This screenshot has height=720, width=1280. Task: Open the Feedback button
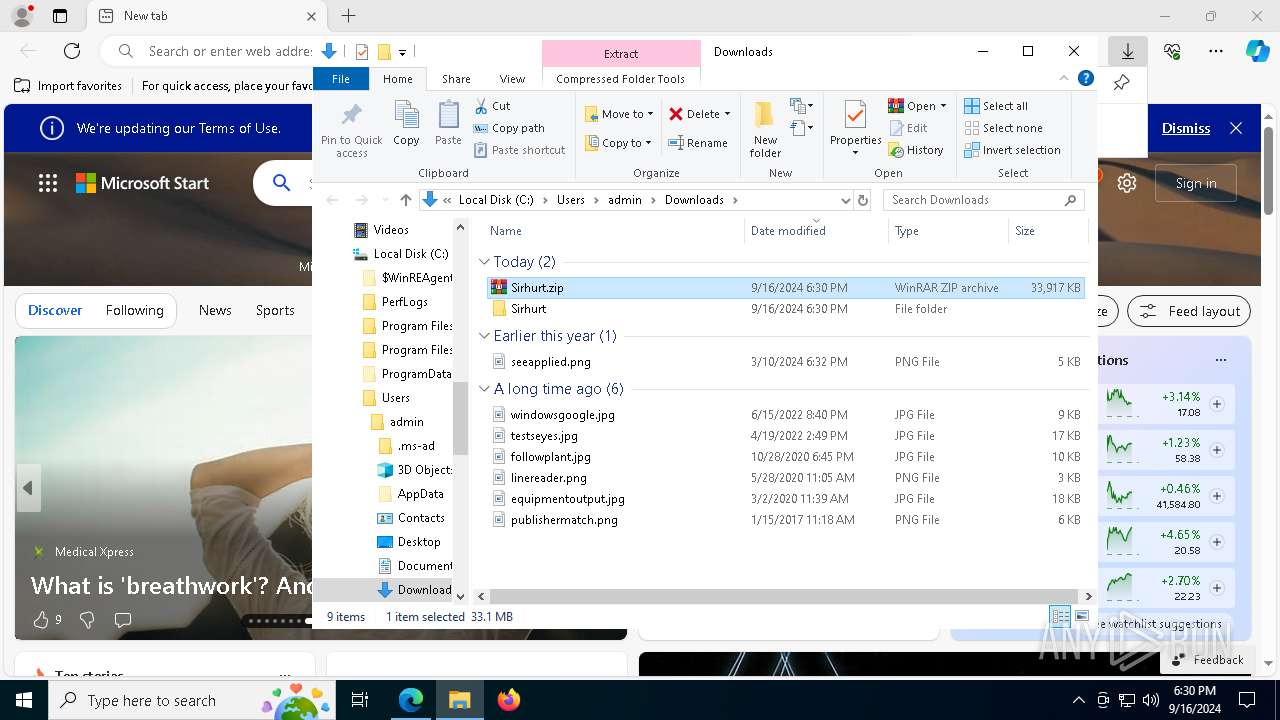(x=1207, y=660)
